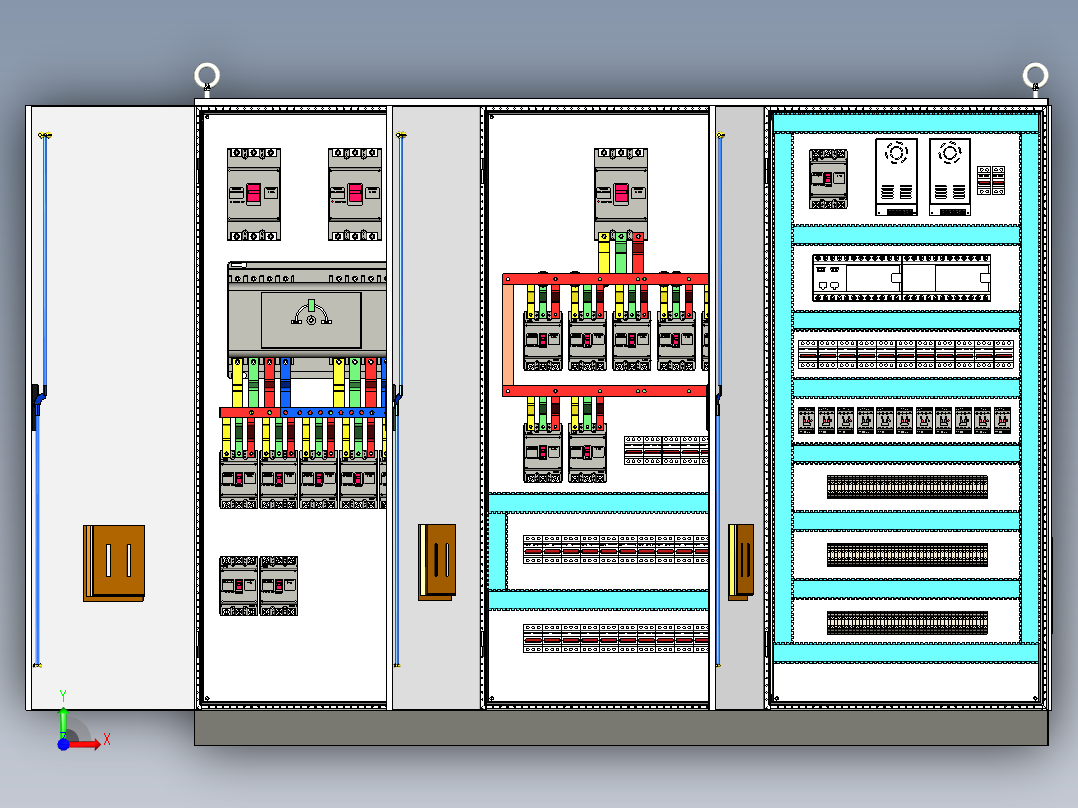1078x808 pixels.
Task: Select the small two-pole breakers beside the power supplies
Action: point(991,180)
